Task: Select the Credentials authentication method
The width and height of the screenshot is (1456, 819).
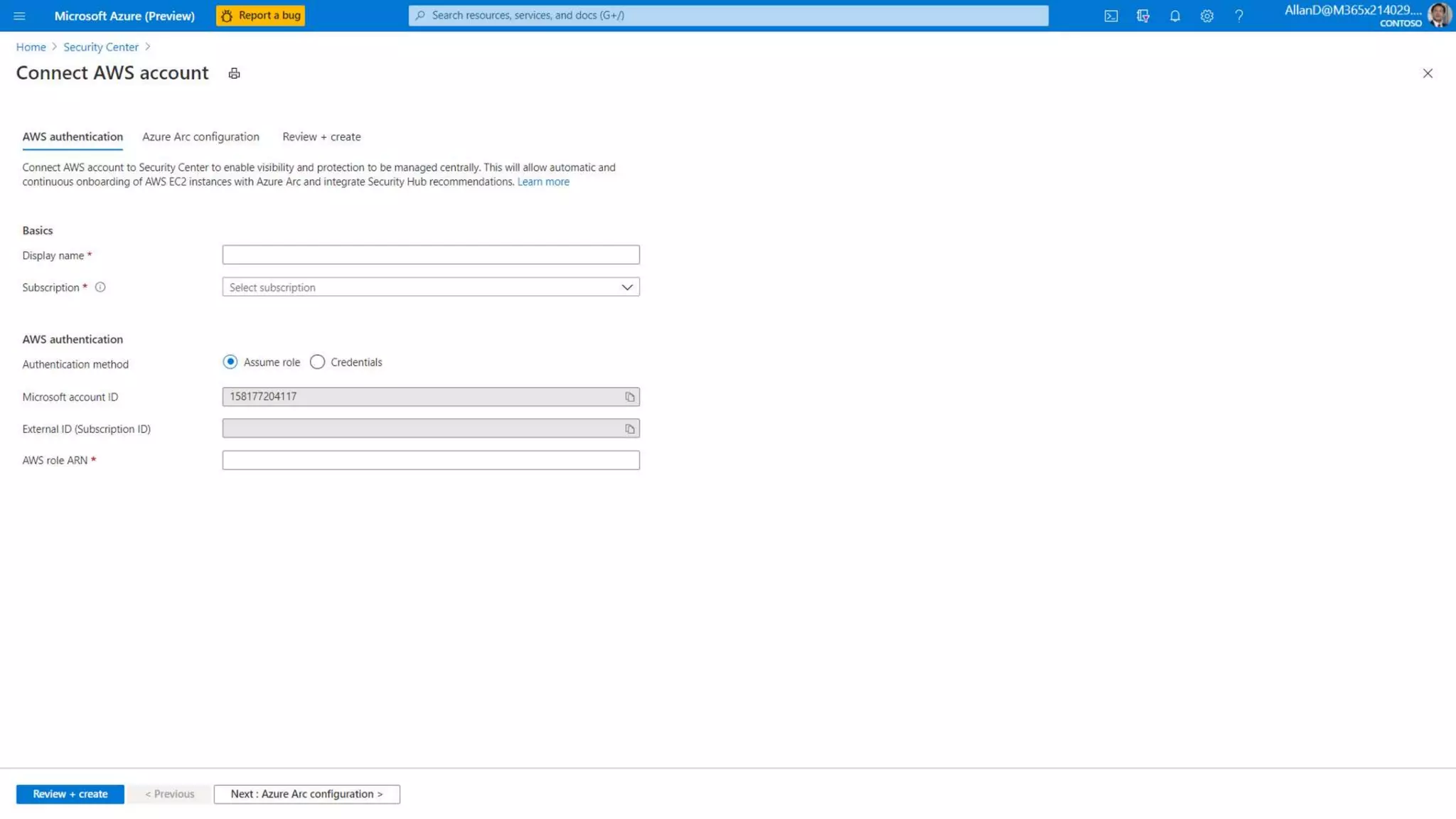Action: (x=317, y=362)
